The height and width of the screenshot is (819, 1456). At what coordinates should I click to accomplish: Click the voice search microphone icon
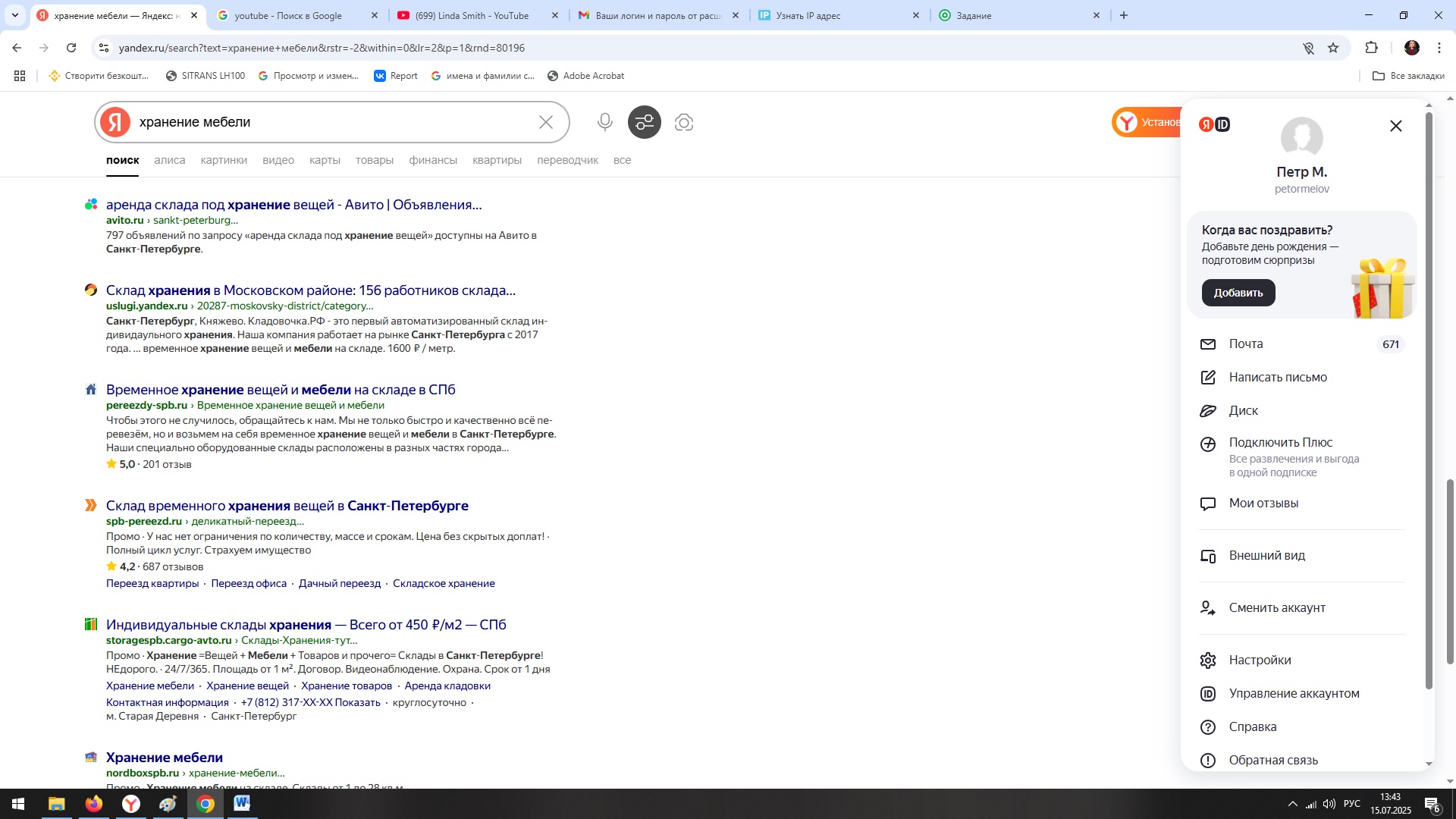pyautogui.click(x=604, y=122)
